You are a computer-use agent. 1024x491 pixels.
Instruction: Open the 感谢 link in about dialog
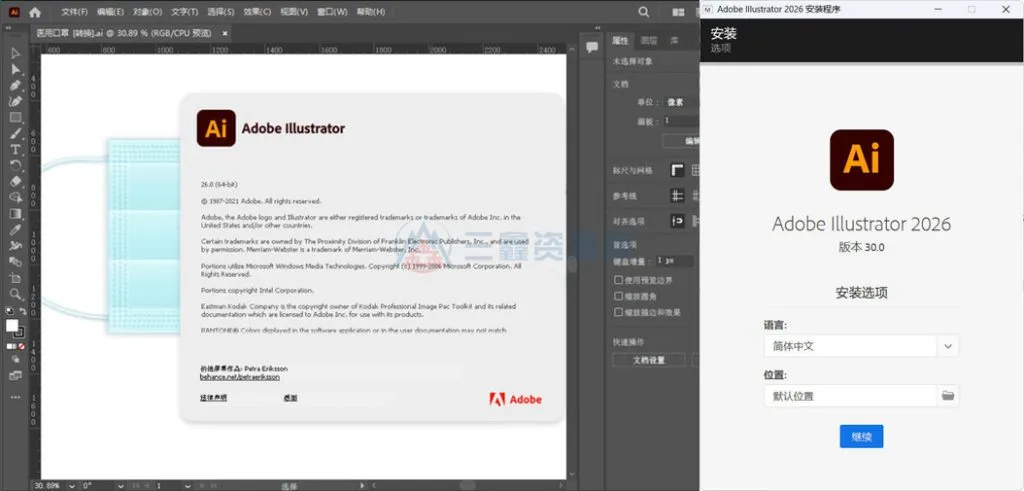coord(290,398)
